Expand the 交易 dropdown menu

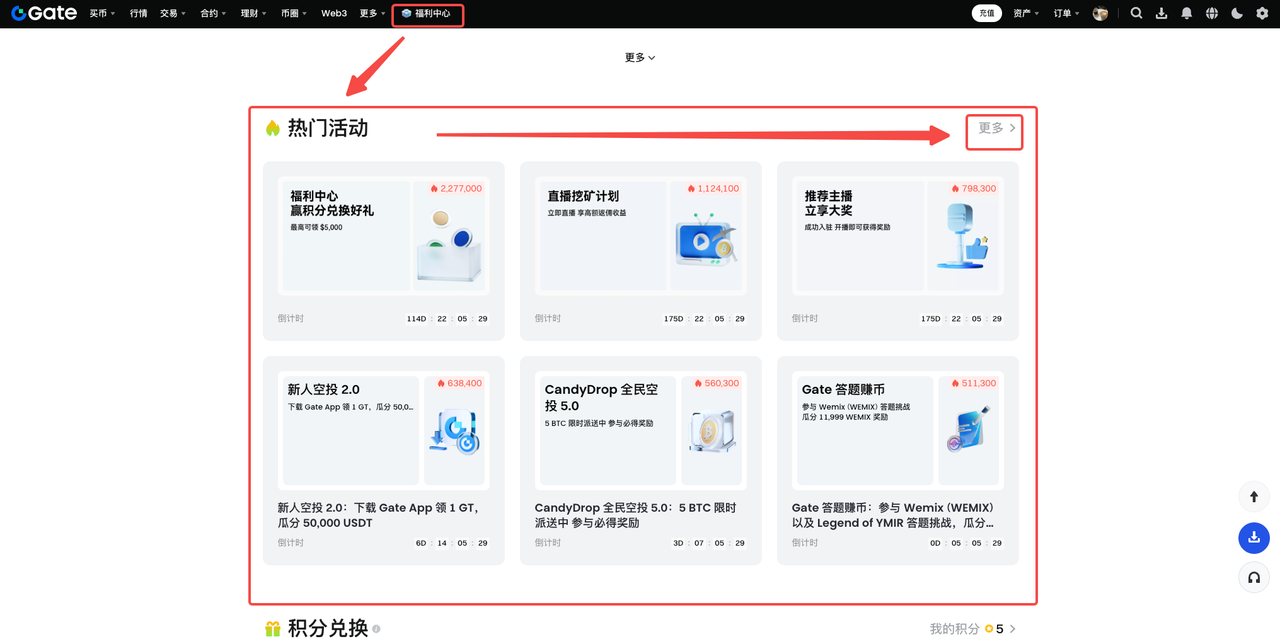click(x=170, y=13)
